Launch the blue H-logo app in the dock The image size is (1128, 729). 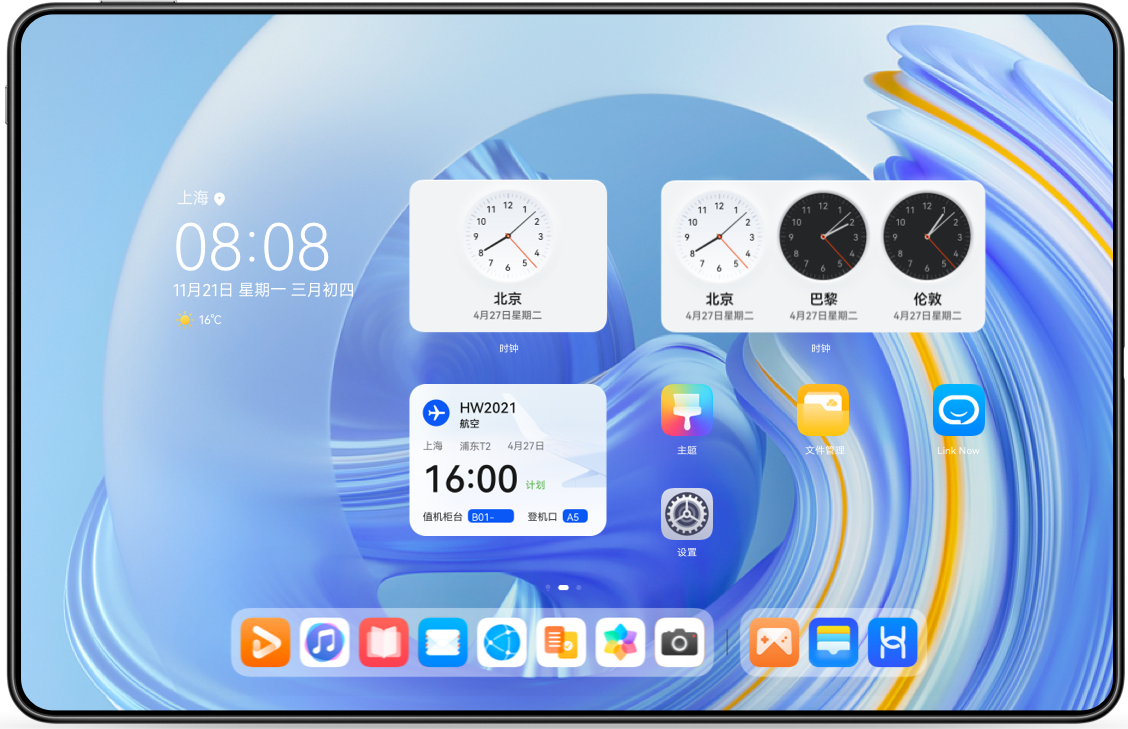pos(893,642)
